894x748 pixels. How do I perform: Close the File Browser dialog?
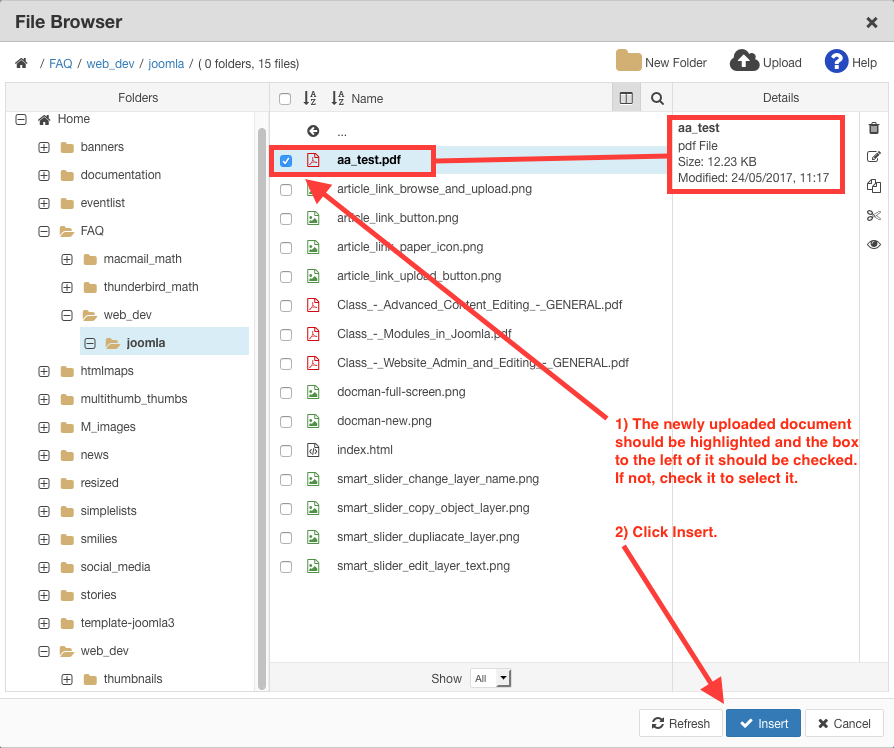point(871,22)
